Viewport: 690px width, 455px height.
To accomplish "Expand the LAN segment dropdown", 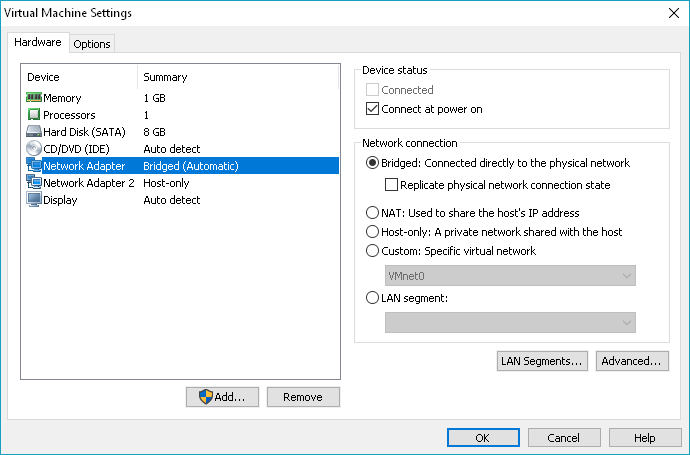I will [x=510, y=321].
